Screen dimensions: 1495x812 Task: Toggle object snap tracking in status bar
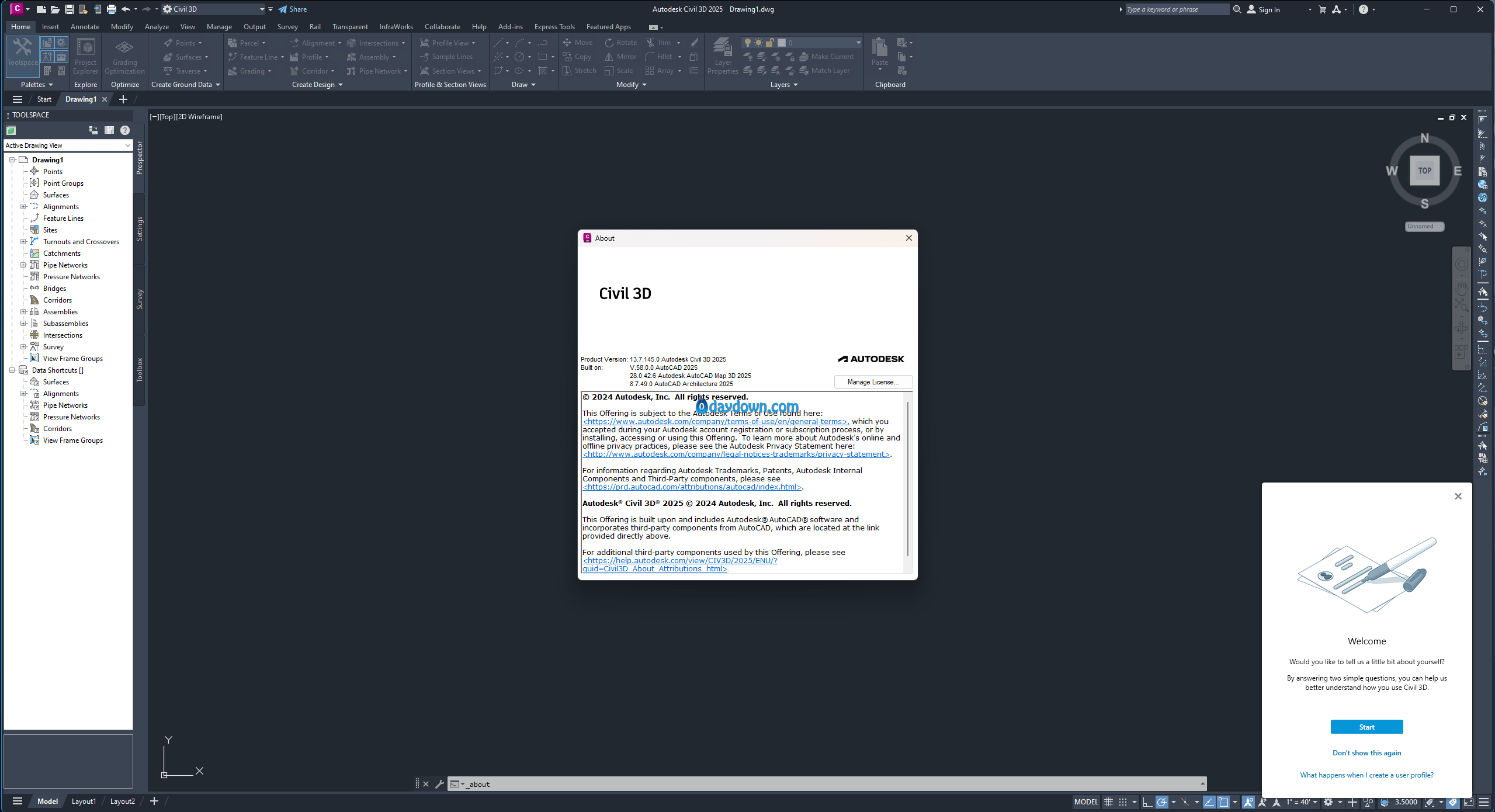coord(1209,802)
